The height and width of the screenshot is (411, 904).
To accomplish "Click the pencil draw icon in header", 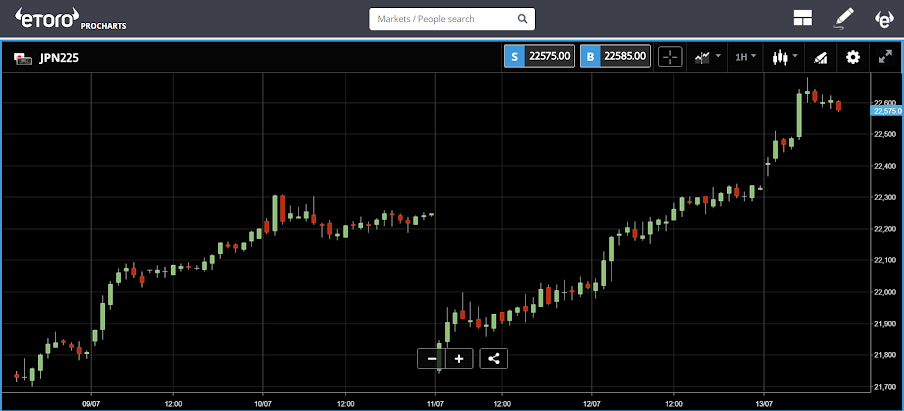I will point(844,18).
